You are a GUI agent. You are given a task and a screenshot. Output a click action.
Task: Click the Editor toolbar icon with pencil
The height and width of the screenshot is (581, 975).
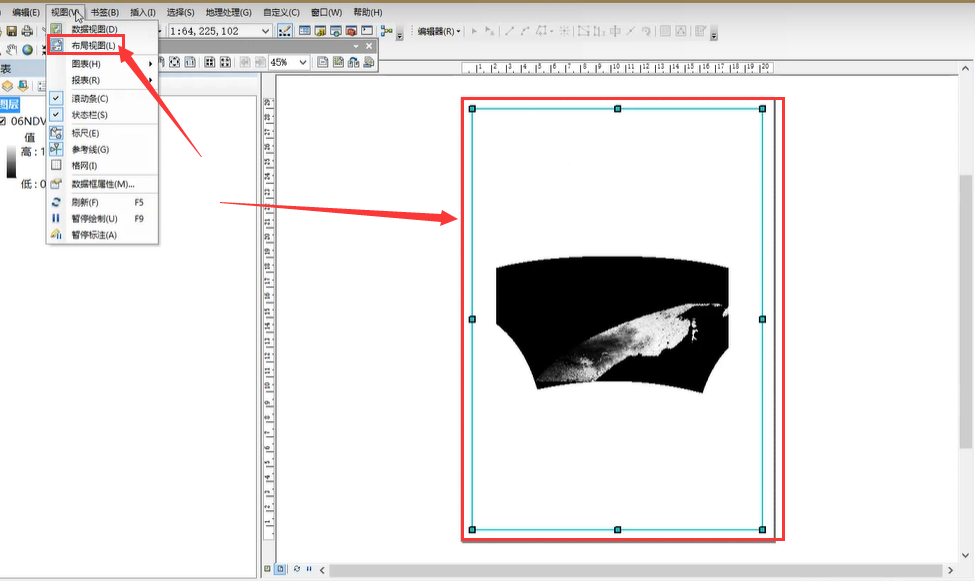click(285, 31)
